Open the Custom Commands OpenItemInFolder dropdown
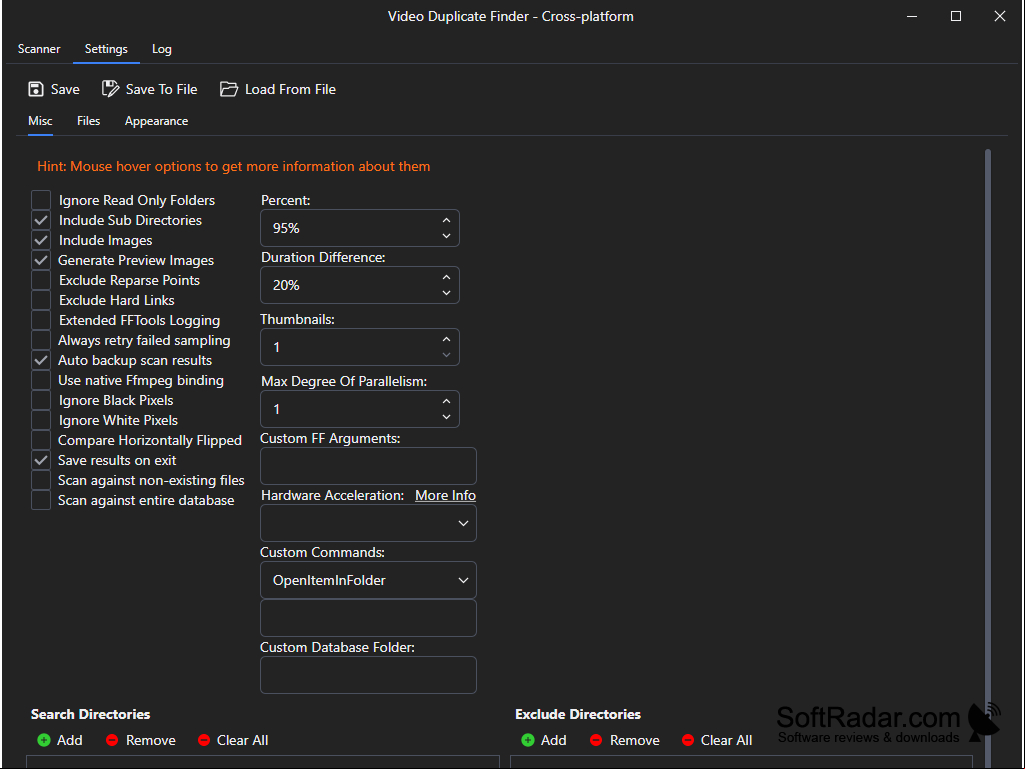This screenshot has height=769, width=1025. (x=368, y=580)
